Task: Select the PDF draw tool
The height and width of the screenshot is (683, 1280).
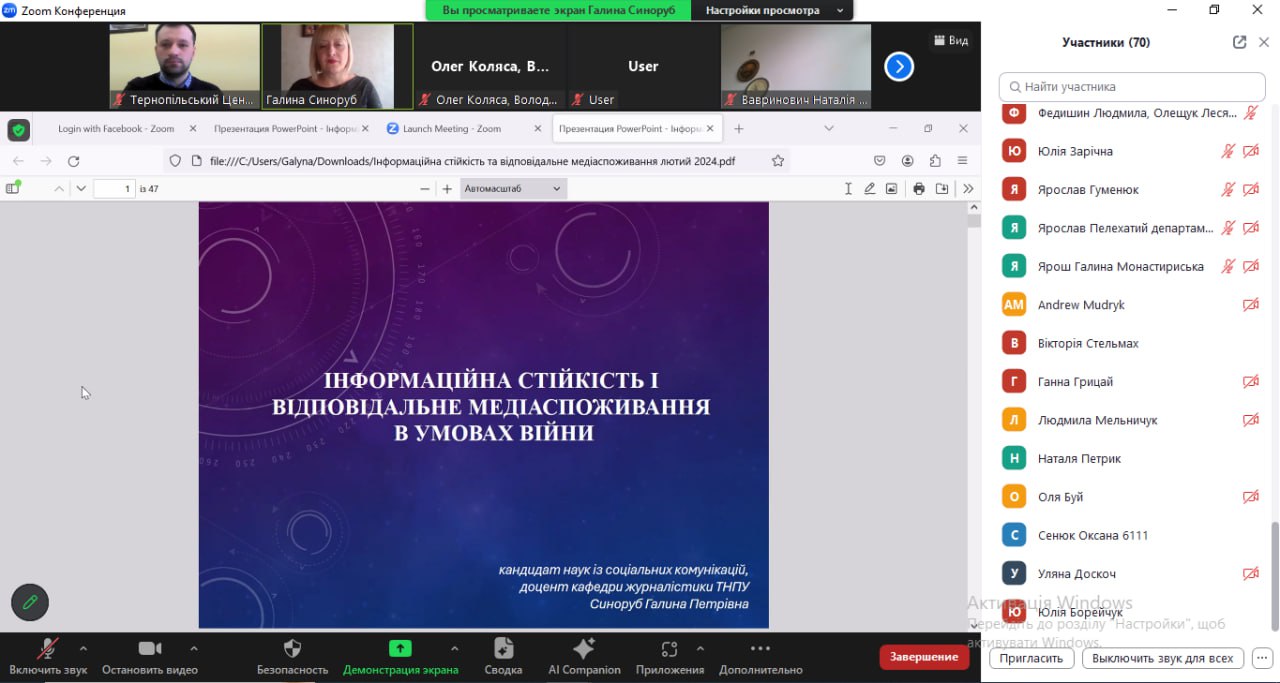Action: coord(870,188)
